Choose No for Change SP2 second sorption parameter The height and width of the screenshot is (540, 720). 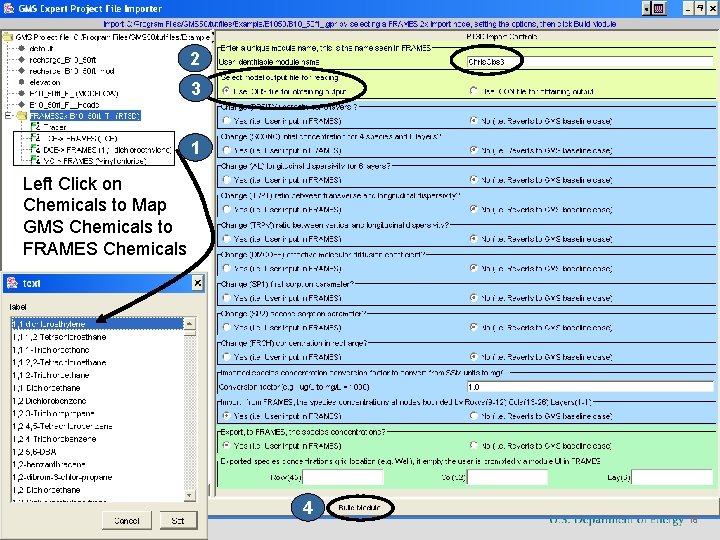pos(473,327)
